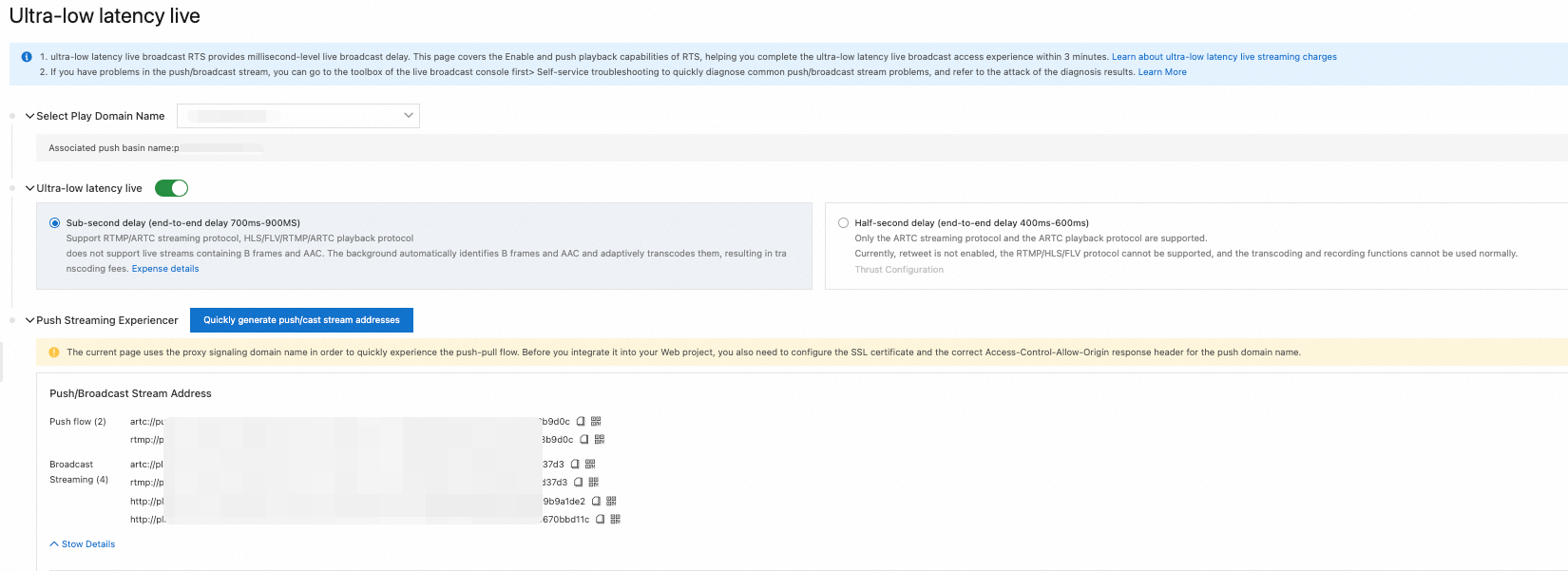
Task: Copy the rtmp push address ending 3b9d0c
Action: click(x=584, y=440)
